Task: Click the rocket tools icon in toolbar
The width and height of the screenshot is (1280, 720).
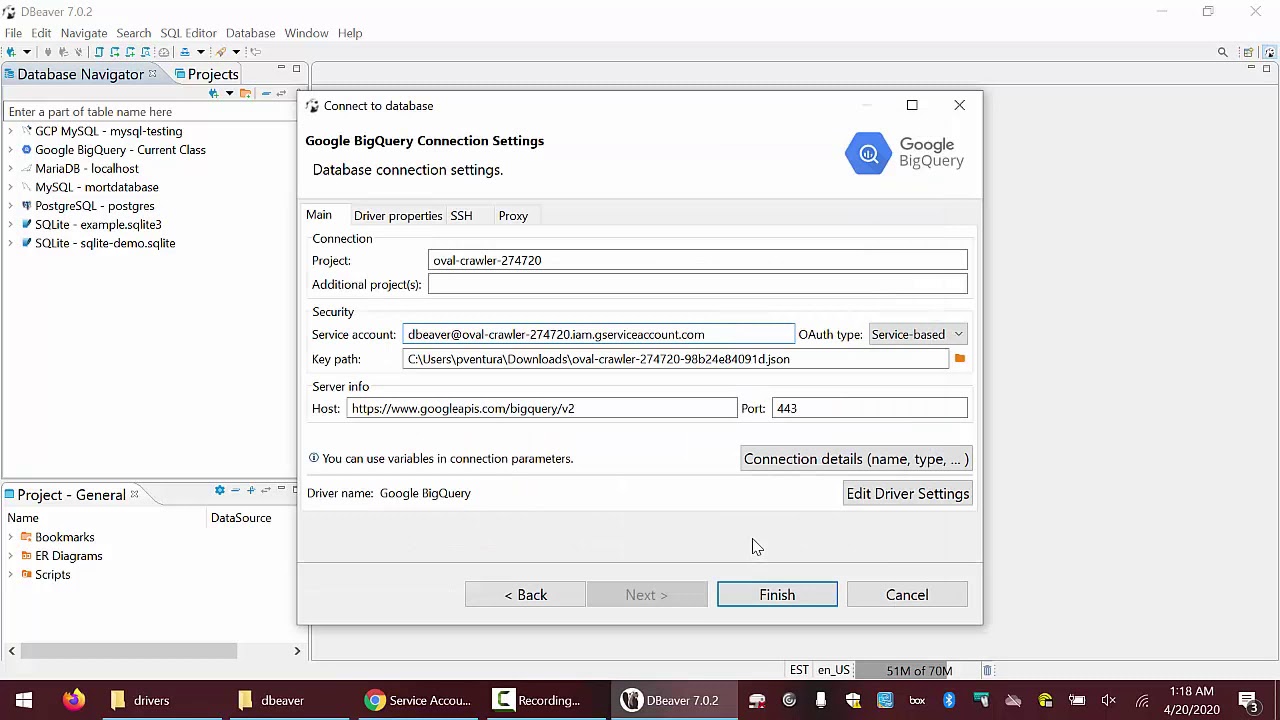Action: 221,52
